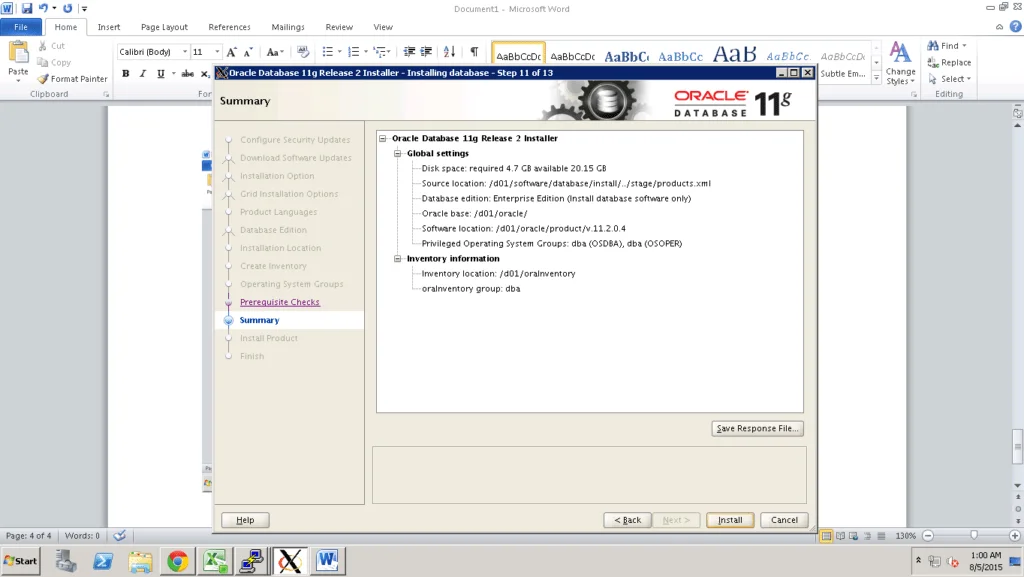Switch to the Review tab

tap(339, 27)
